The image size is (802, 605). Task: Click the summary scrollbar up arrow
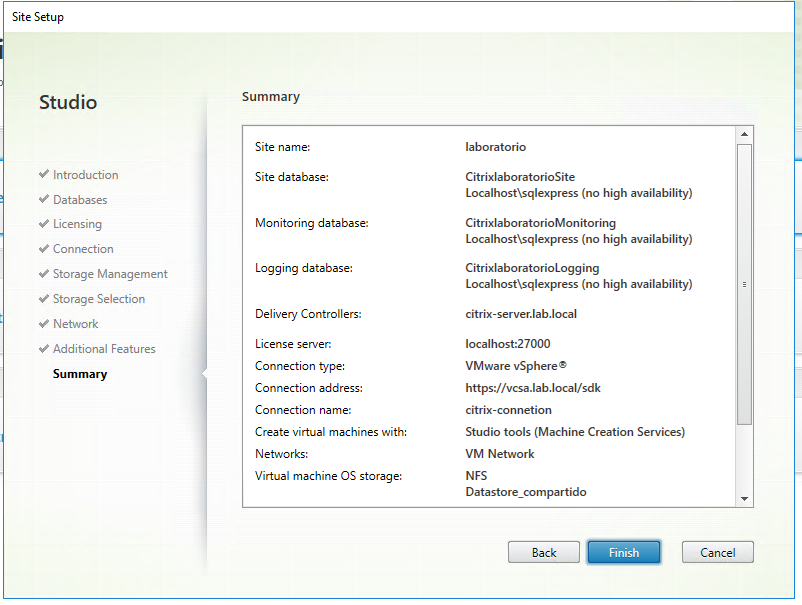(744, 135)
